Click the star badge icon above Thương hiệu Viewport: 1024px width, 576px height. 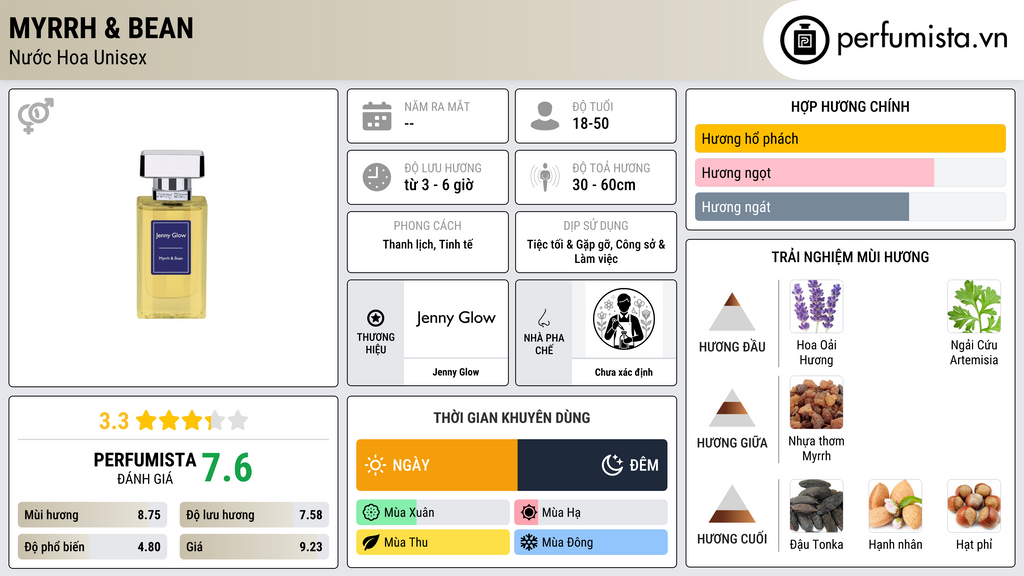coord(376,318)
